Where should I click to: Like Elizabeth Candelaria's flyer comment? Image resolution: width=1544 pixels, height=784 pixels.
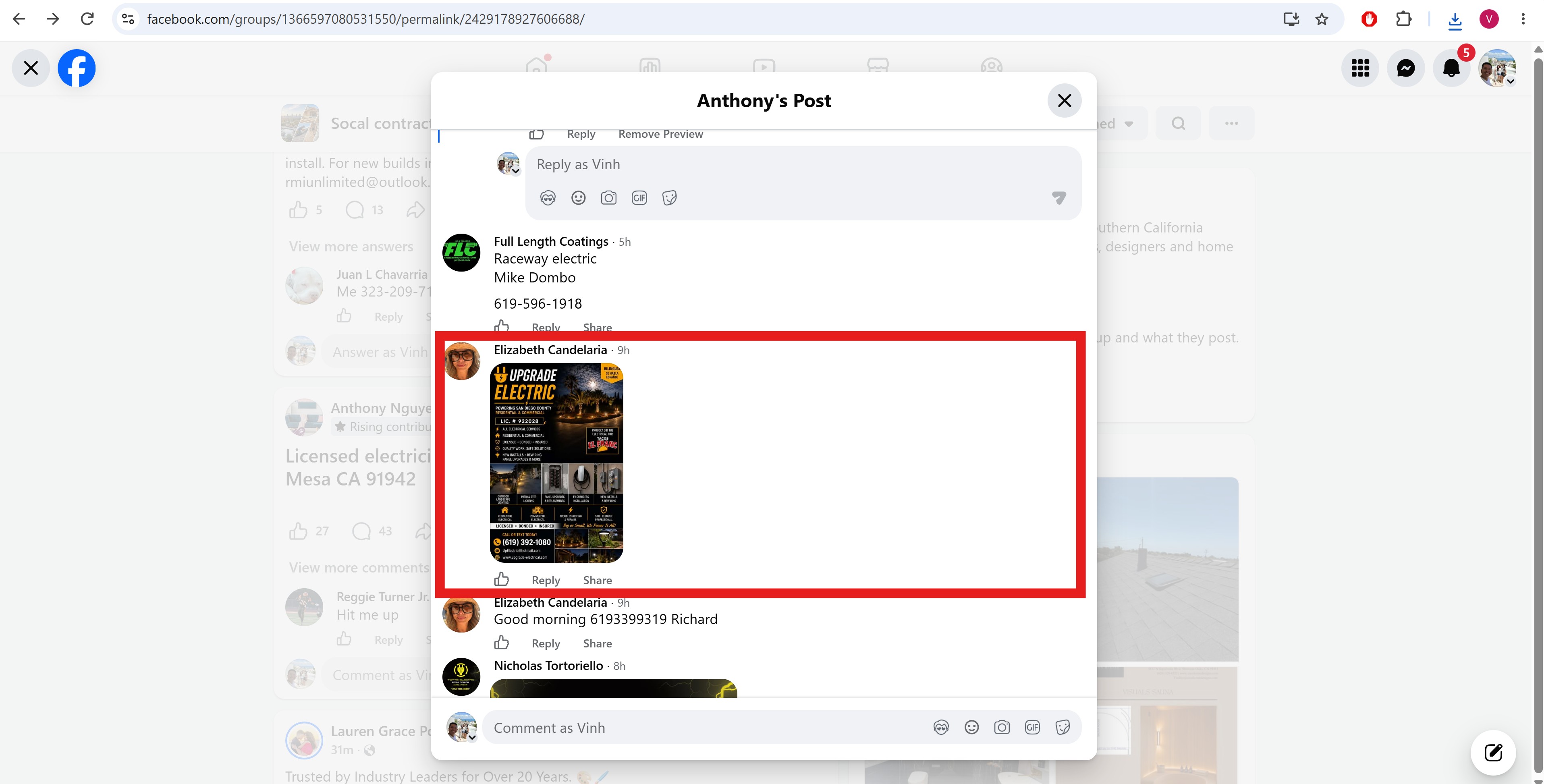[502, 580]
